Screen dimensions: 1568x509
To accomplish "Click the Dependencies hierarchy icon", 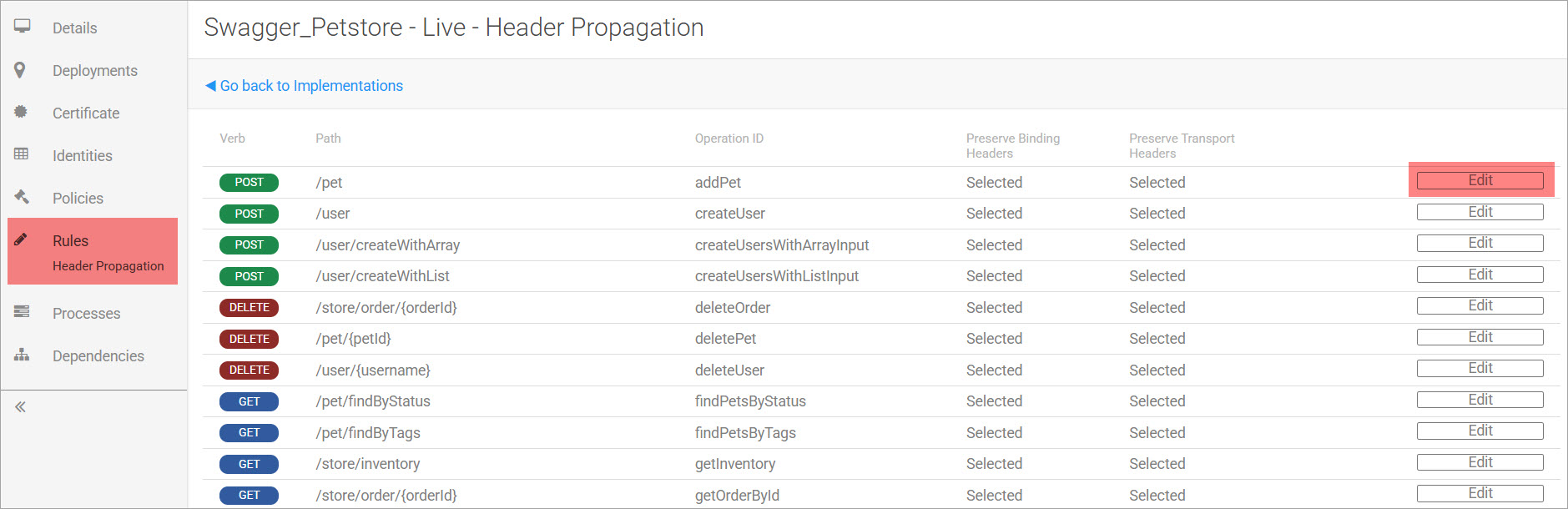I will (x=22, y=355).
